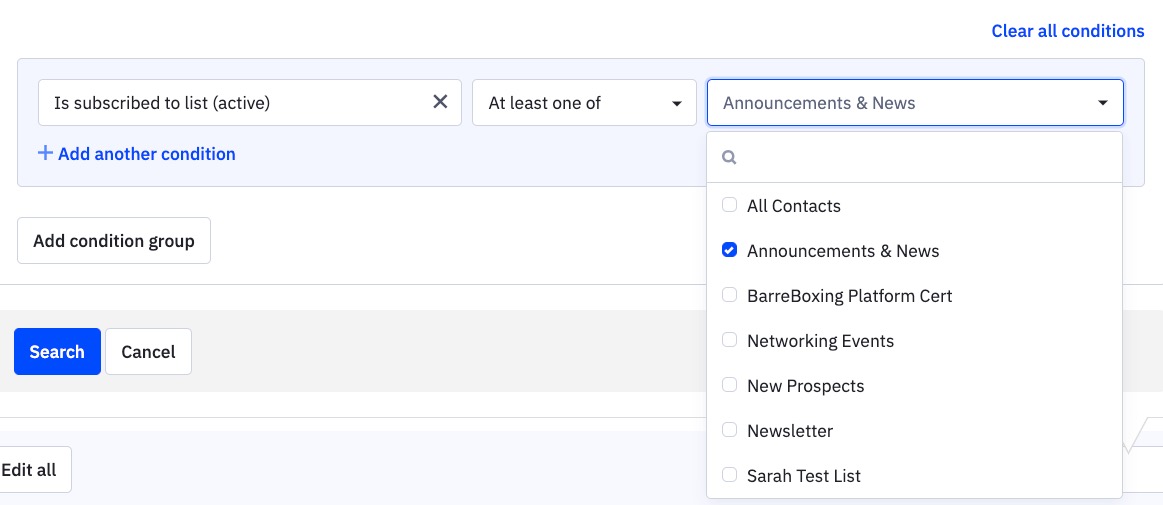Open the 'At least one of' dropdown
The width and height of the screenshot is (1163, 505).
(x=584, y=102)
